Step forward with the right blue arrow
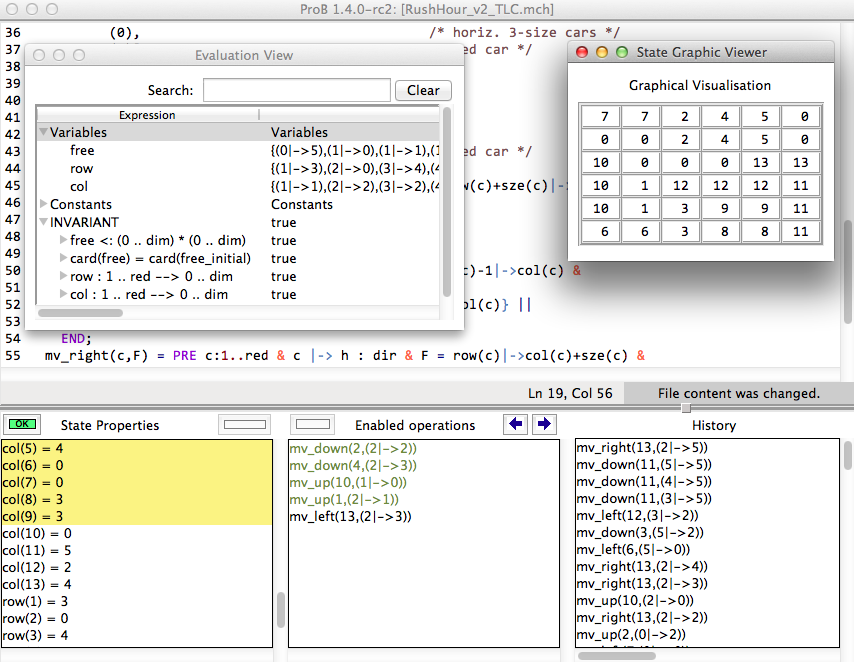The width and height of the screenshot is (854, 662). pyautogui.click(x=543, y=425)
